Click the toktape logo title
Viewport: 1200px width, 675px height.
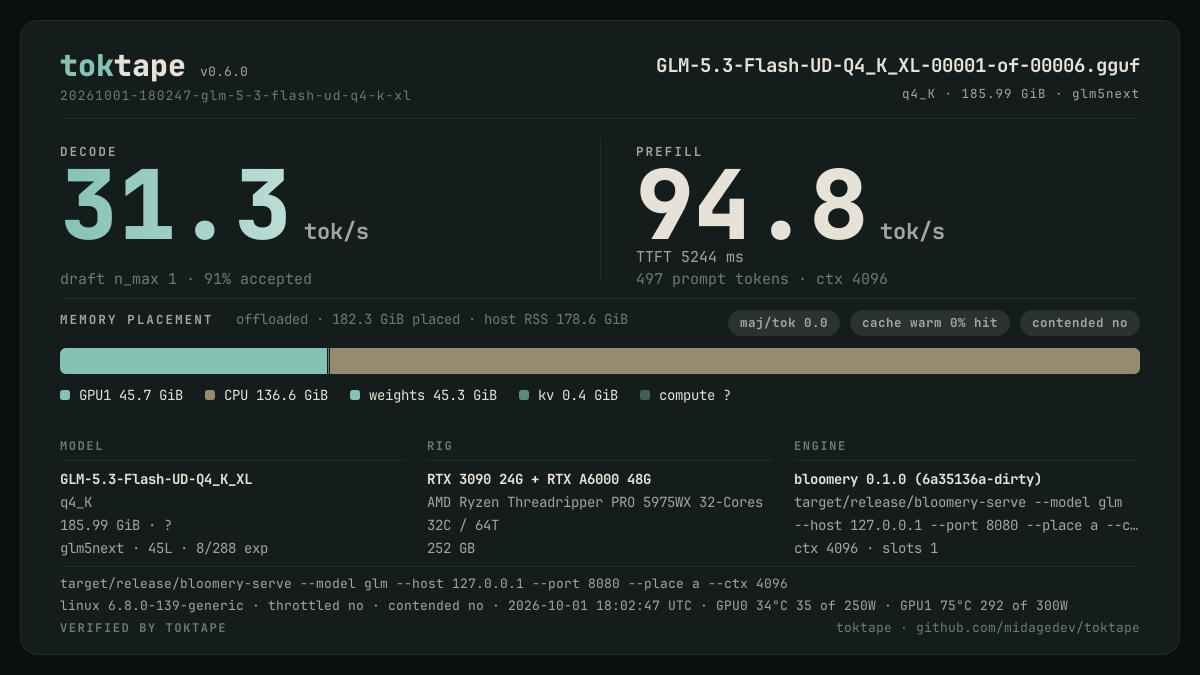[122, 66]
